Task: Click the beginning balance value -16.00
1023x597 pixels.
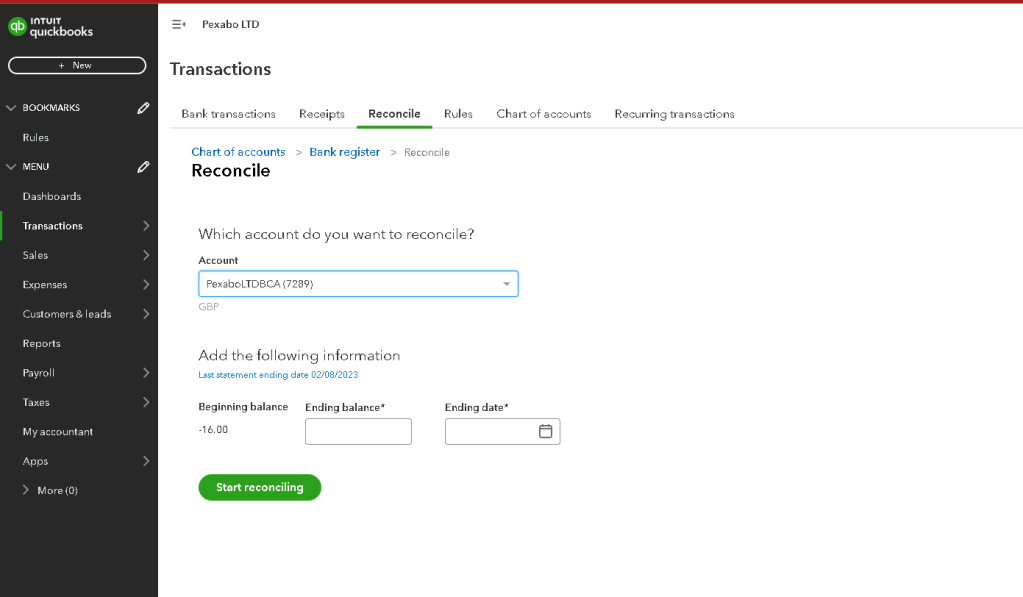Action: [213, 429]
